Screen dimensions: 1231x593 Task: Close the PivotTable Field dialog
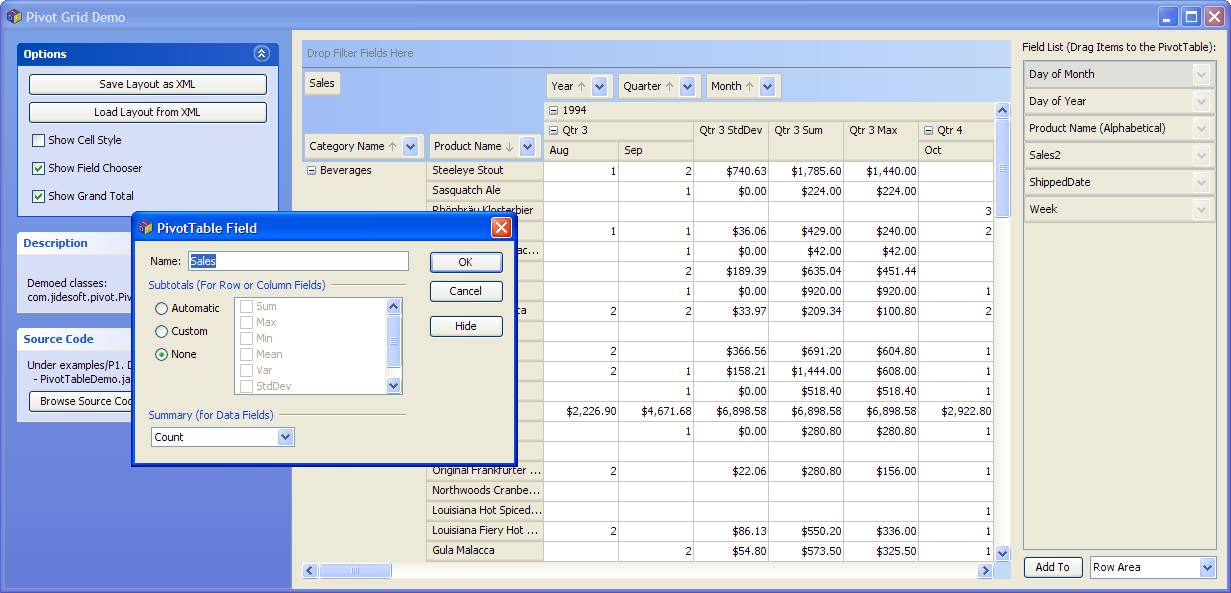point(501,228)
